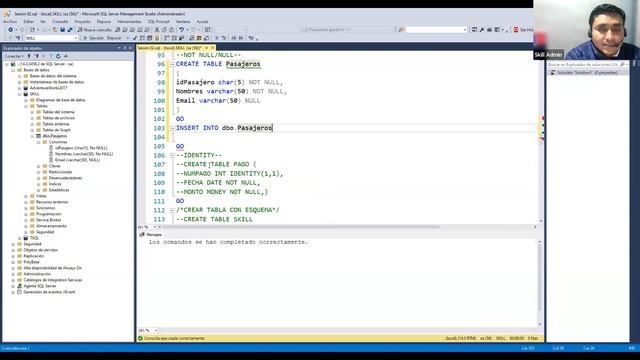This screenshot has width=640, height=360.
Task: Click the Parse checkmark icon
Action: pyautogui.click(x=135, y=38)
